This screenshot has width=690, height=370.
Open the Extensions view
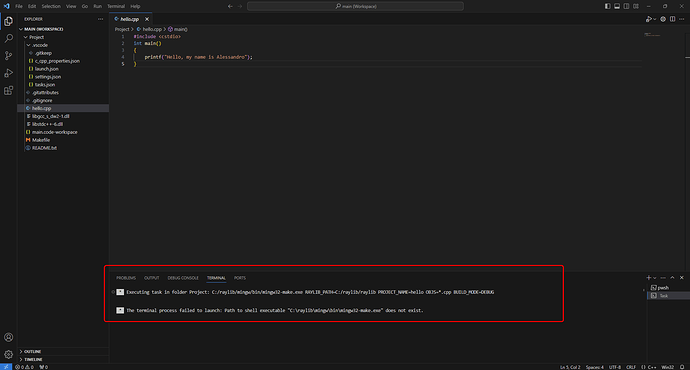tap(8, 91)
